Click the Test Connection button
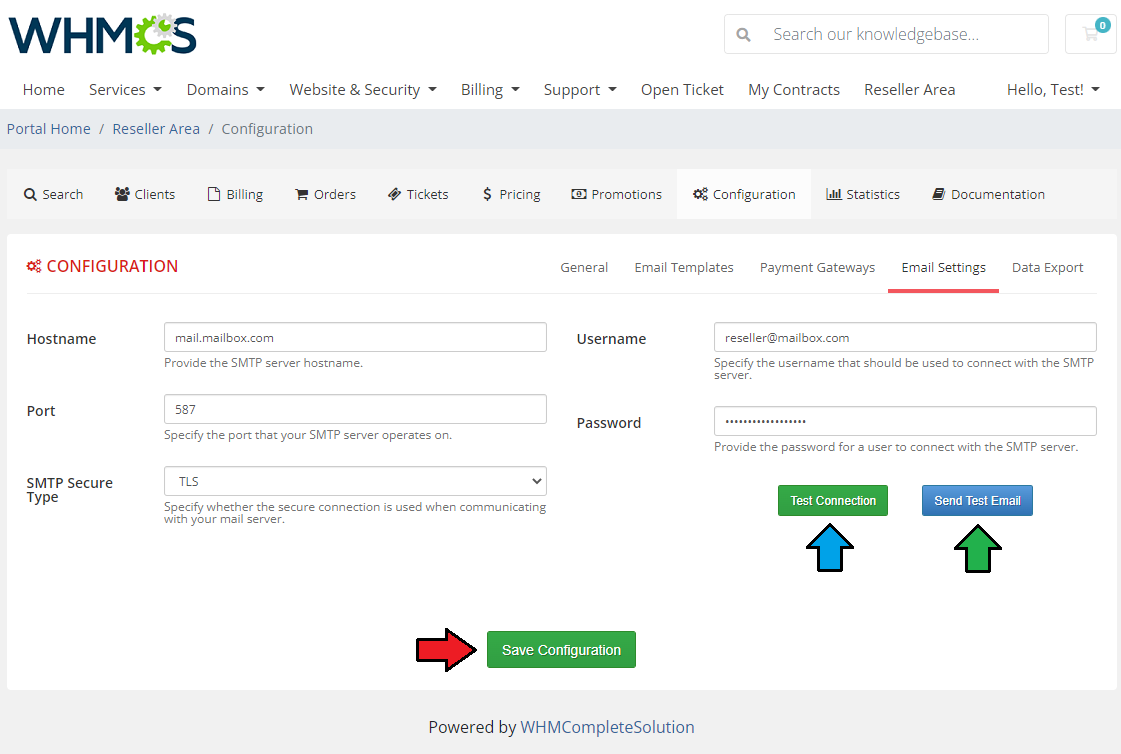Viewport: 1121px width, 754px height. click(833, 500)
